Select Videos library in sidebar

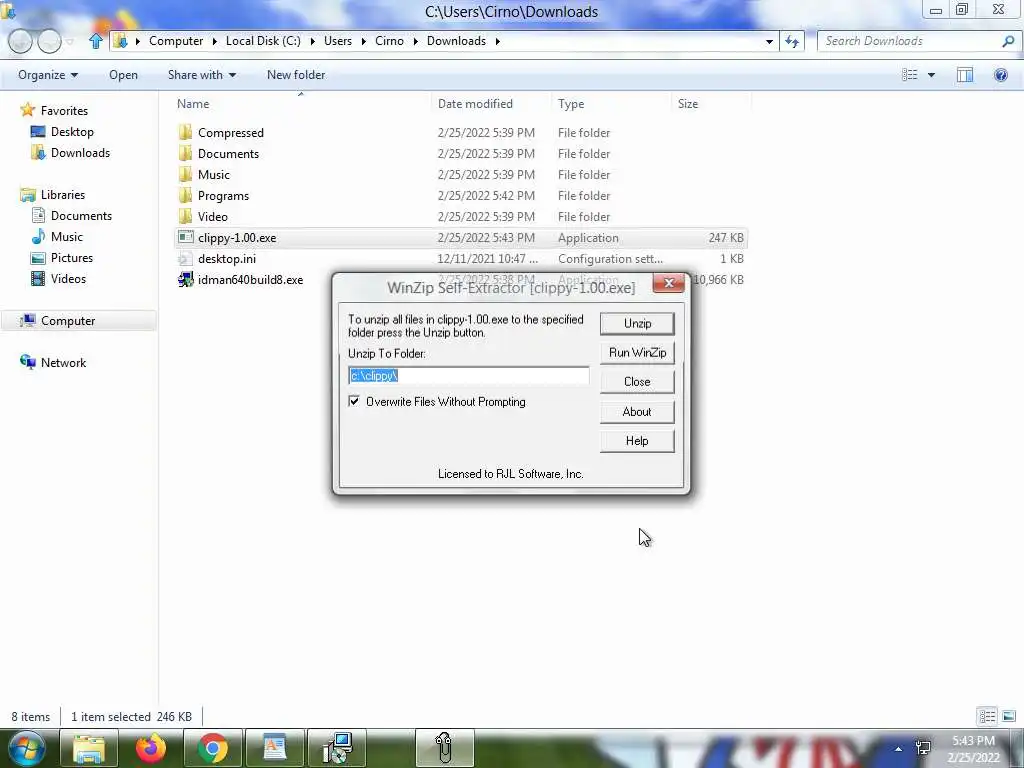(x=68, y=278)
